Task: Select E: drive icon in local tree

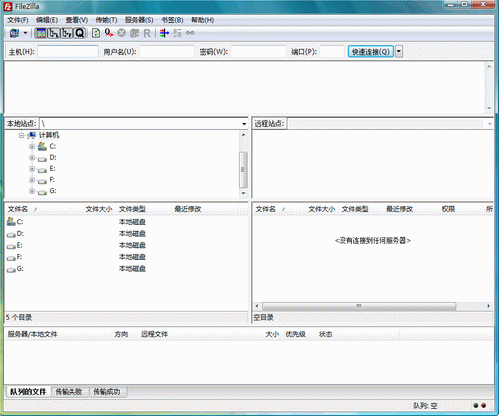Action: click(42, 170)
